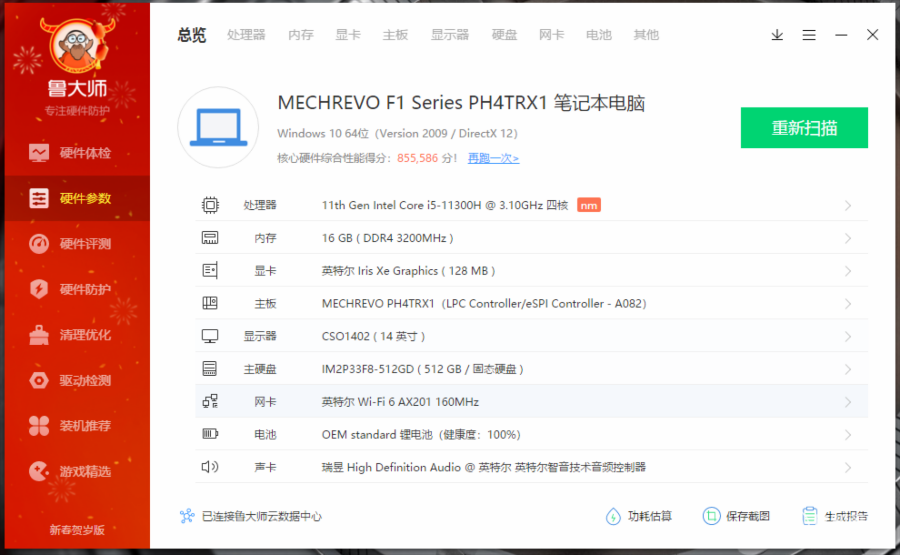Viewport: 900px width, 555px height.
Task: Open 硬件体检 in the sidebar
Action: 77,153
